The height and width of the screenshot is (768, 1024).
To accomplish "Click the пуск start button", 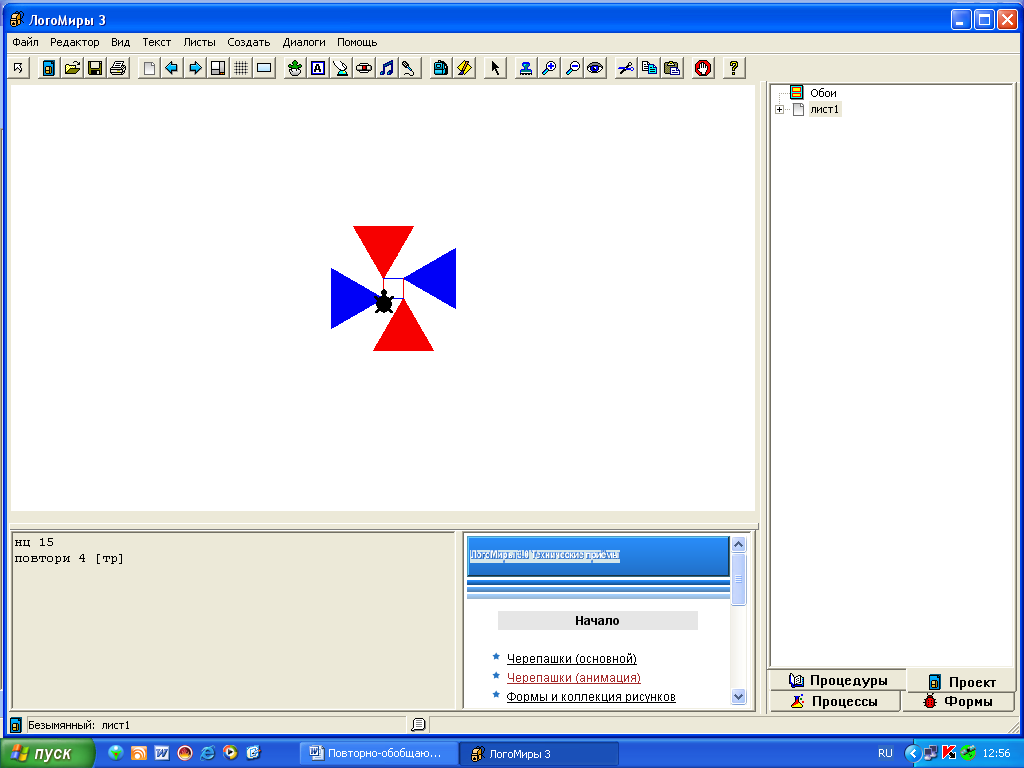I will 47,754.
